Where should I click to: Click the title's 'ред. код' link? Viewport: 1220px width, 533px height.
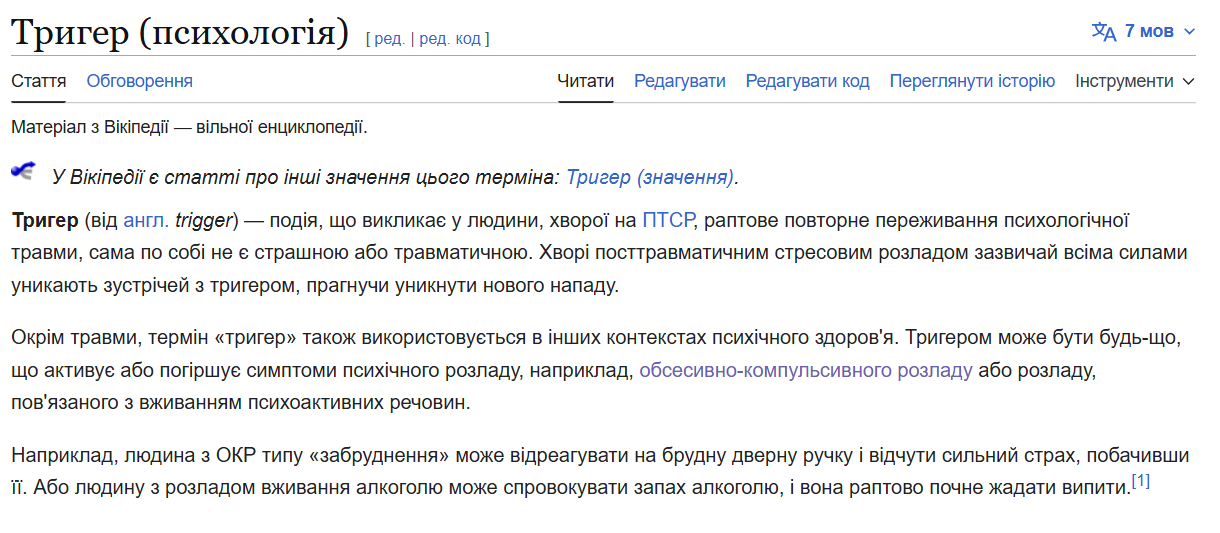point(451,39)
